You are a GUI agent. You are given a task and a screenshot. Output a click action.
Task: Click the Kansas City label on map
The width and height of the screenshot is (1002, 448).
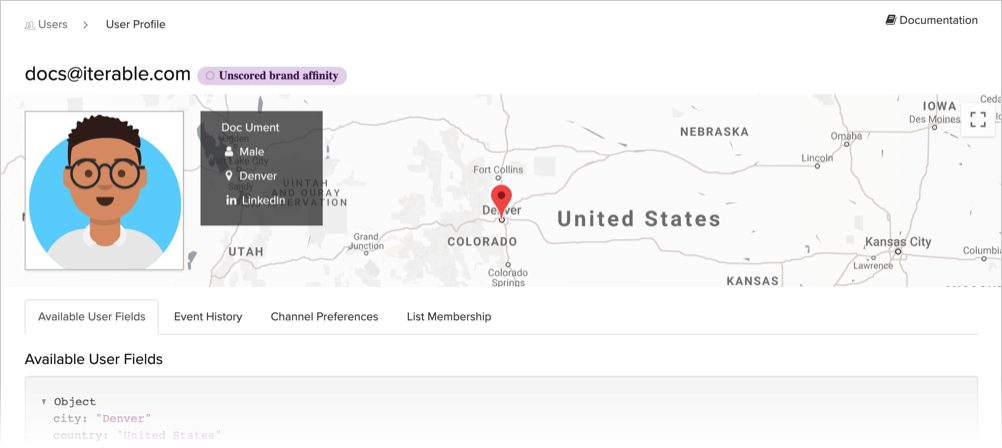(x=897, y=242)
